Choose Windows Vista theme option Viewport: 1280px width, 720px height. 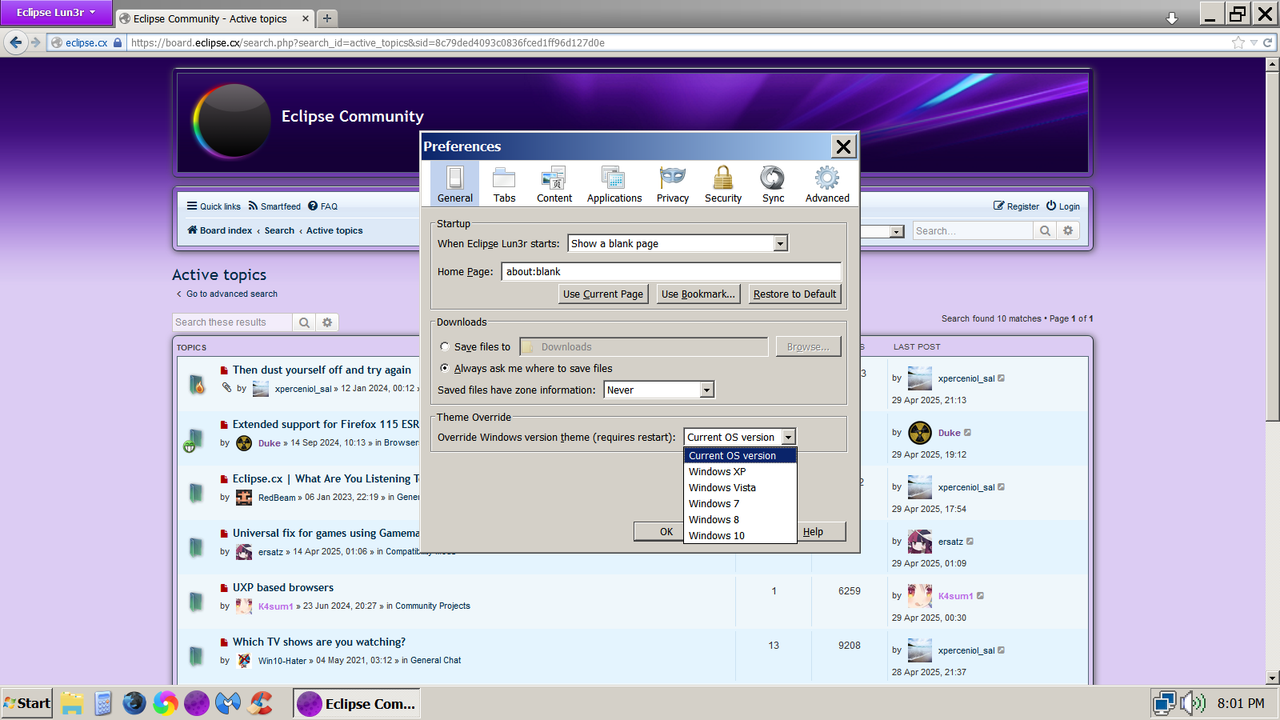(x=740, y=488)
